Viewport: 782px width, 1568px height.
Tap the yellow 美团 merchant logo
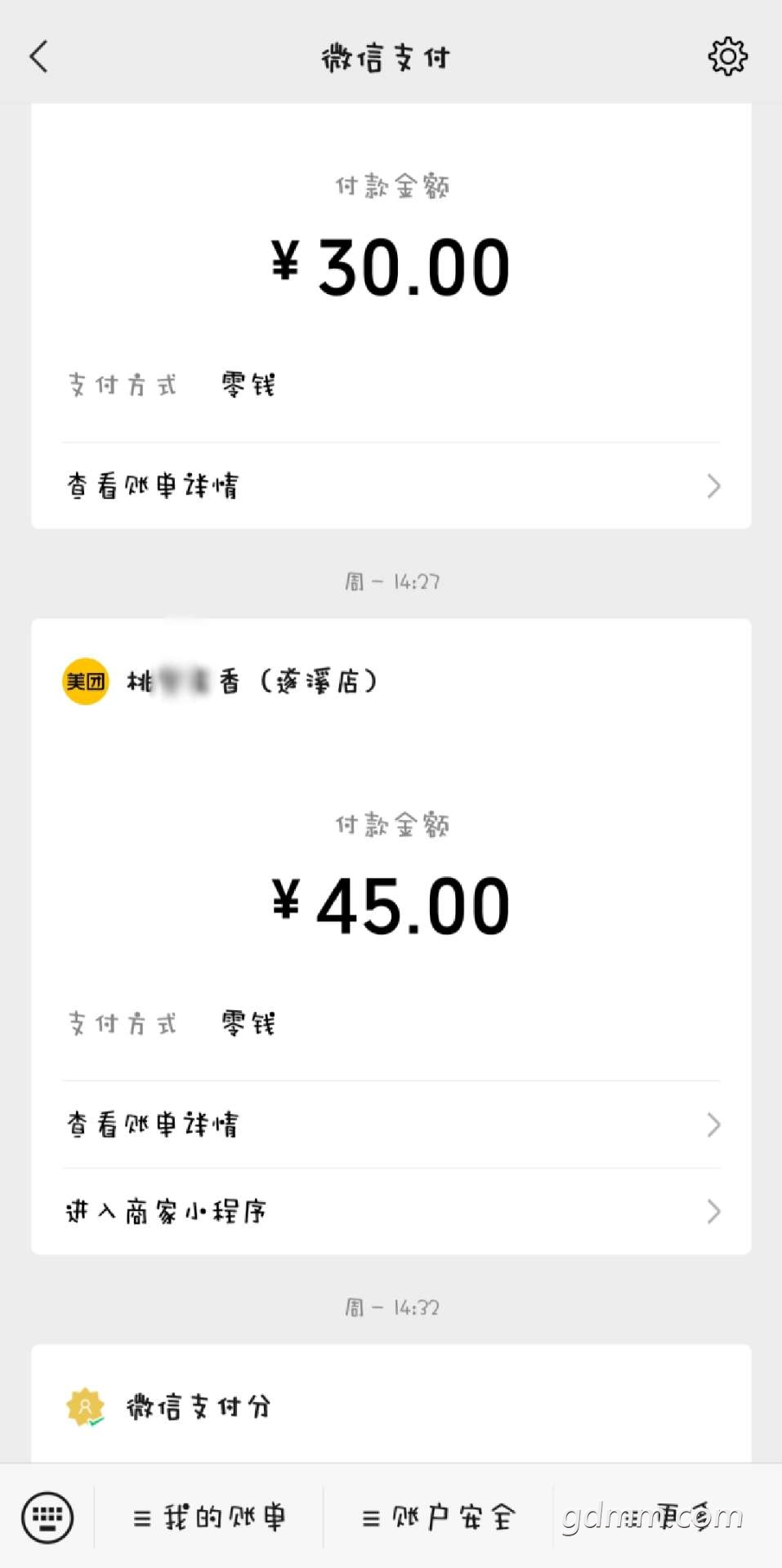86,681
